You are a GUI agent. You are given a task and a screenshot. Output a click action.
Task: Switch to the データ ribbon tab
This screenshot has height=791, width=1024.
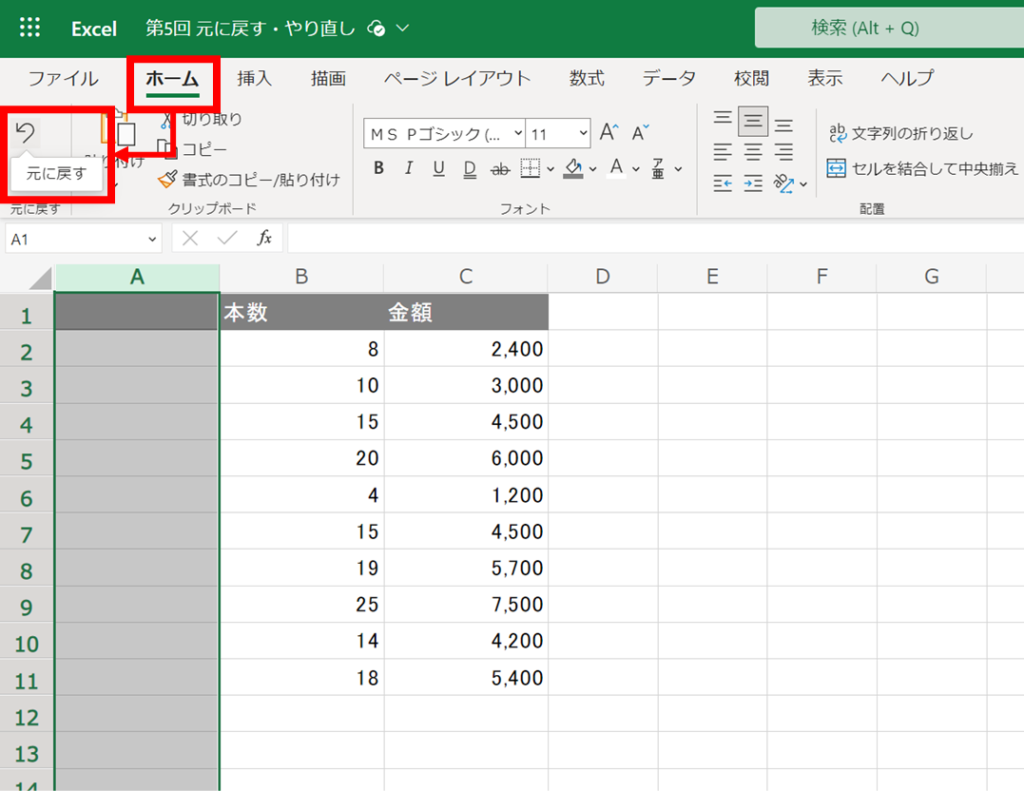click(668, 78)
